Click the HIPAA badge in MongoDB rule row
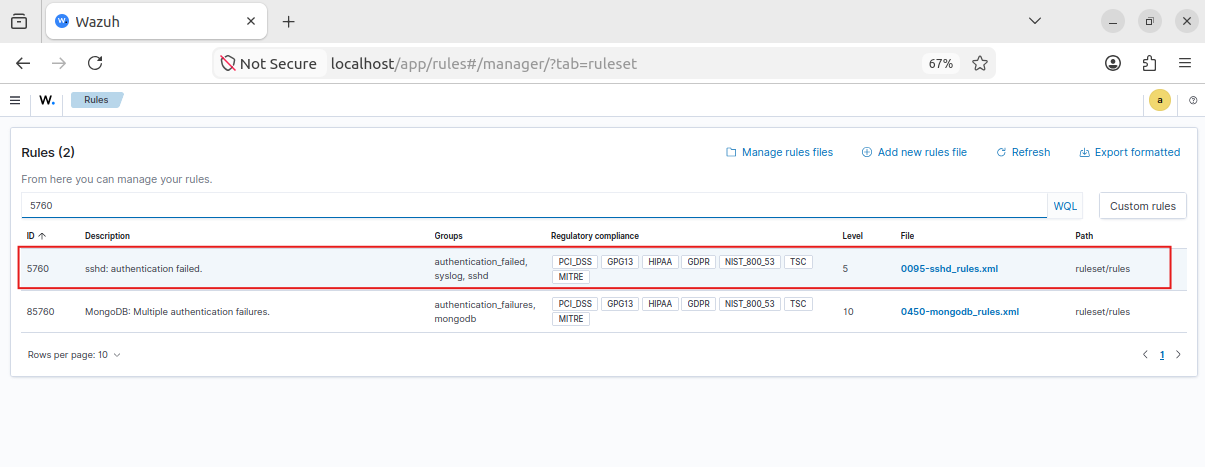This screenshot has height=467, width=1205. coord(660,304)
